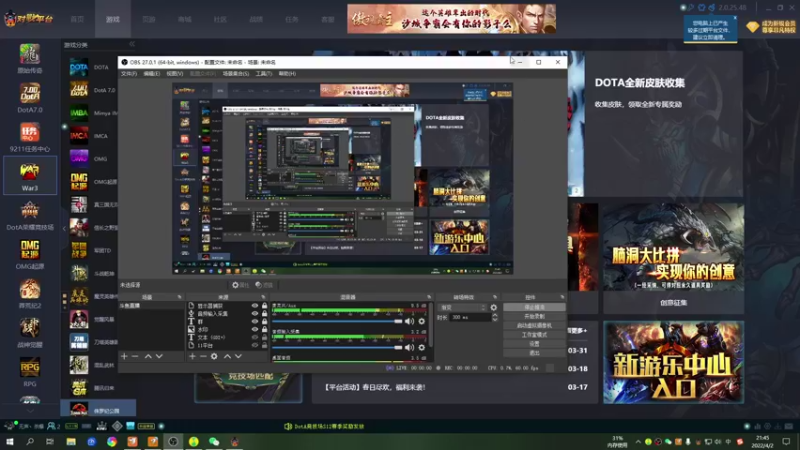
Task: Collapse the 游戏分类 game category panel
Action: 132,44
